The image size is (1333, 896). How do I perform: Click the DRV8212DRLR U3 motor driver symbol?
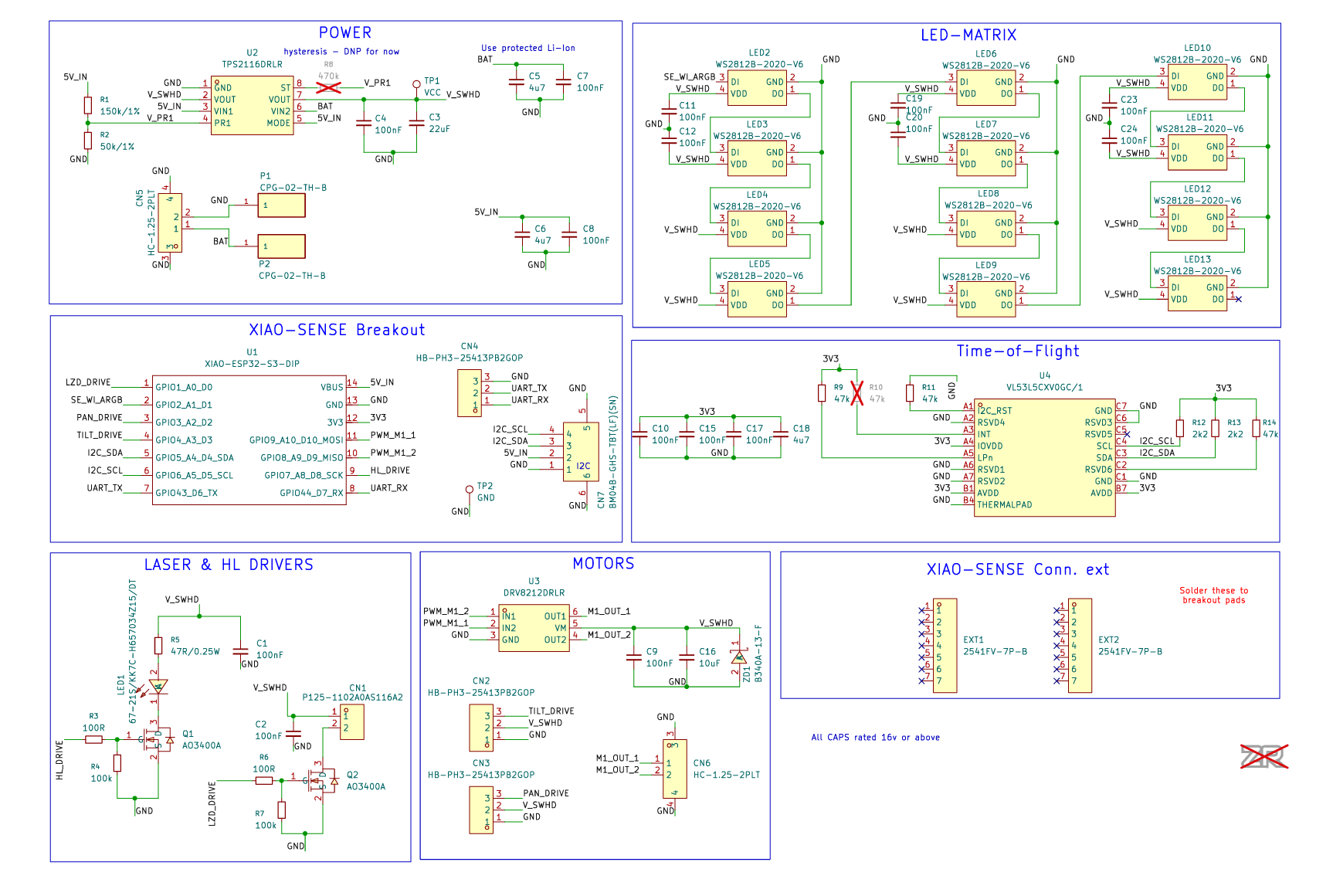click(534, 628)
